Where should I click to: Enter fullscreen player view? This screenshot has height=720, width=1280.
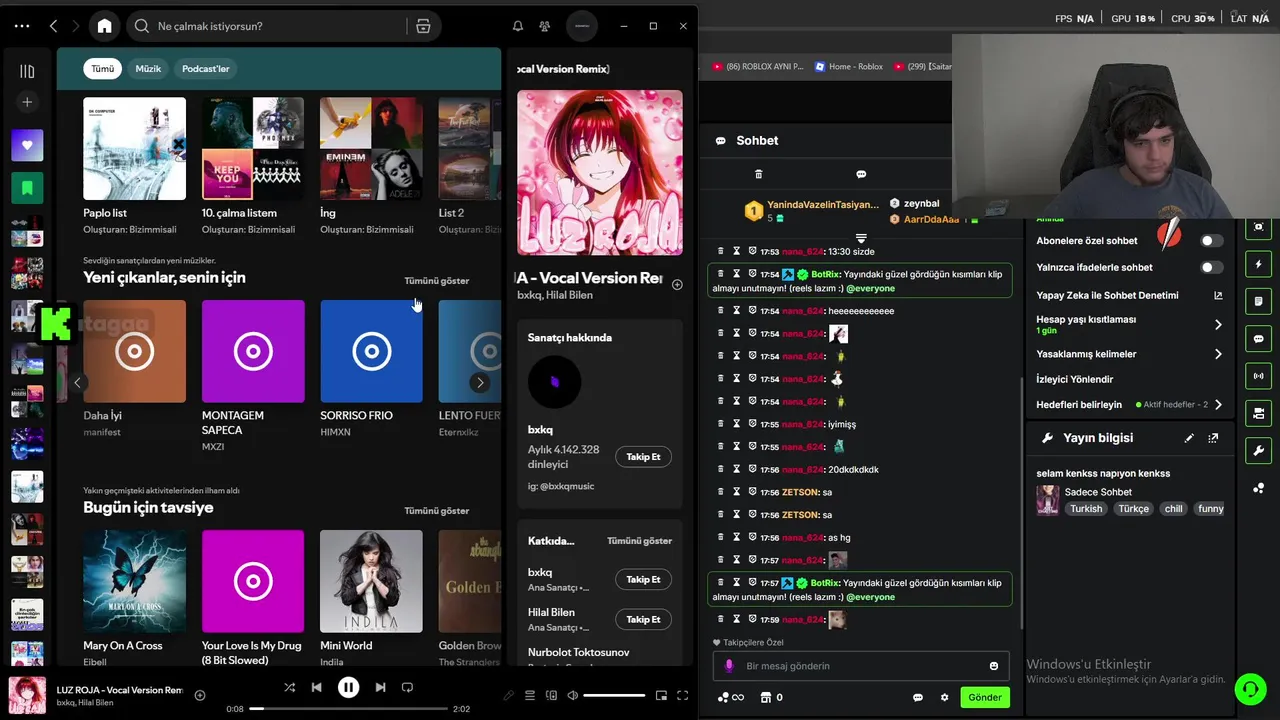point(683,695)
